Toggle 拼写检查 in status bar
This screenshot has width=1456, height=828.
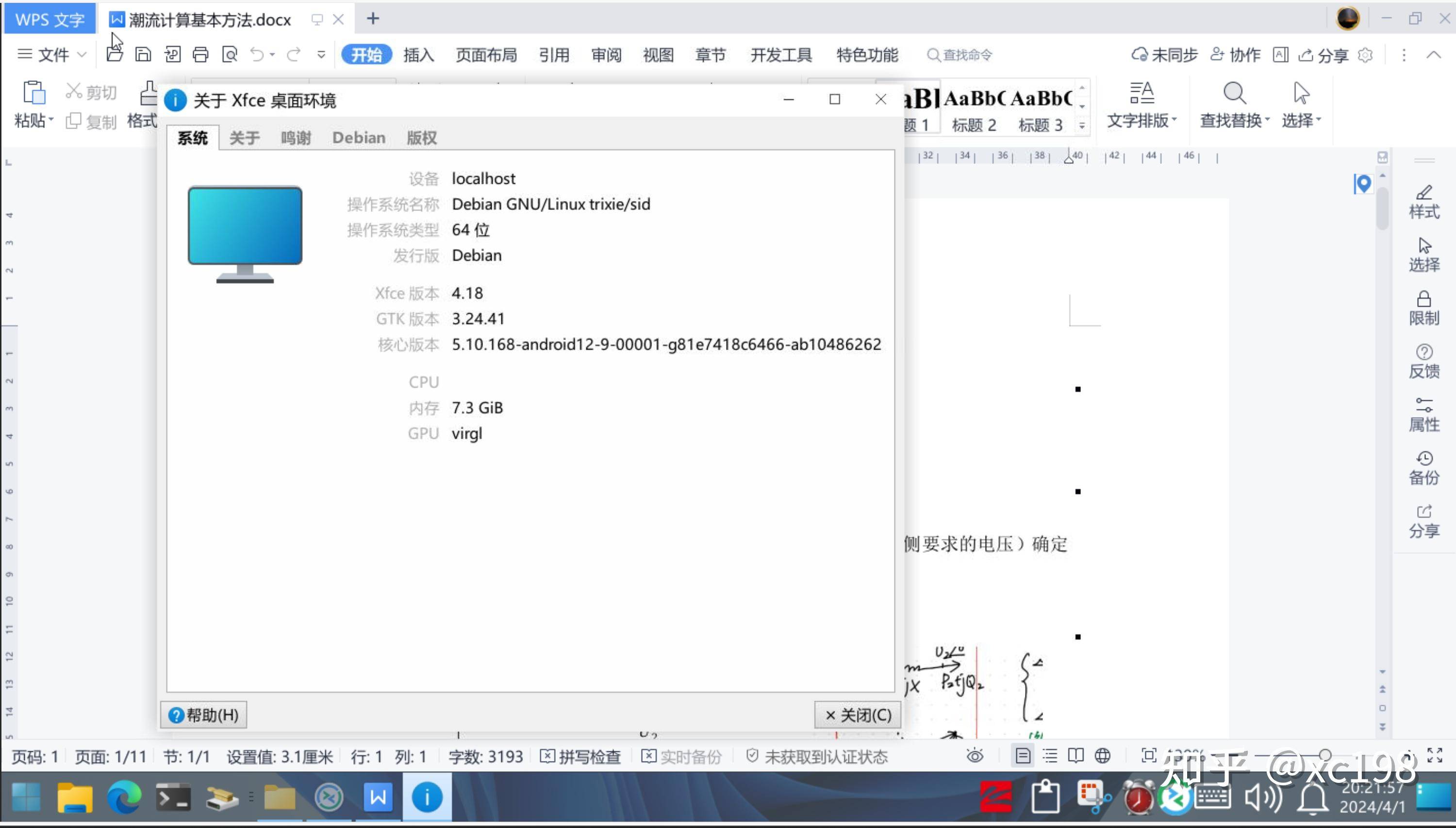580,756
